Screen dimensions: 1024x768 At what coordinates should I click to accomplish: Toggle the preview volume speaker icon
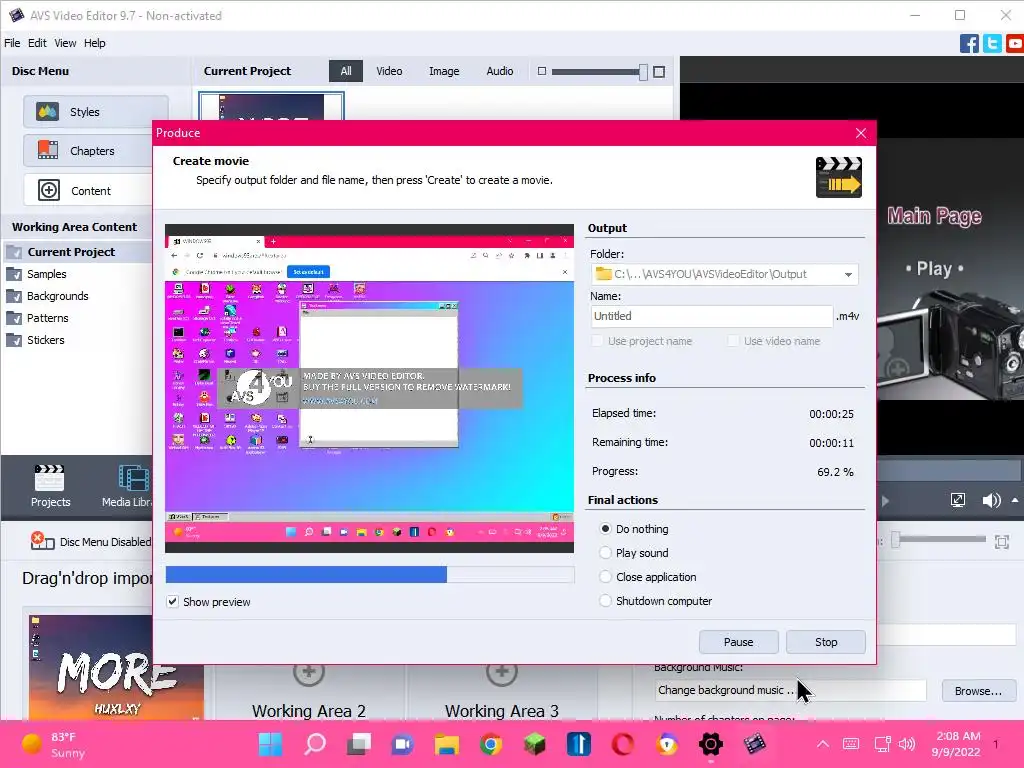click(991, 500)
